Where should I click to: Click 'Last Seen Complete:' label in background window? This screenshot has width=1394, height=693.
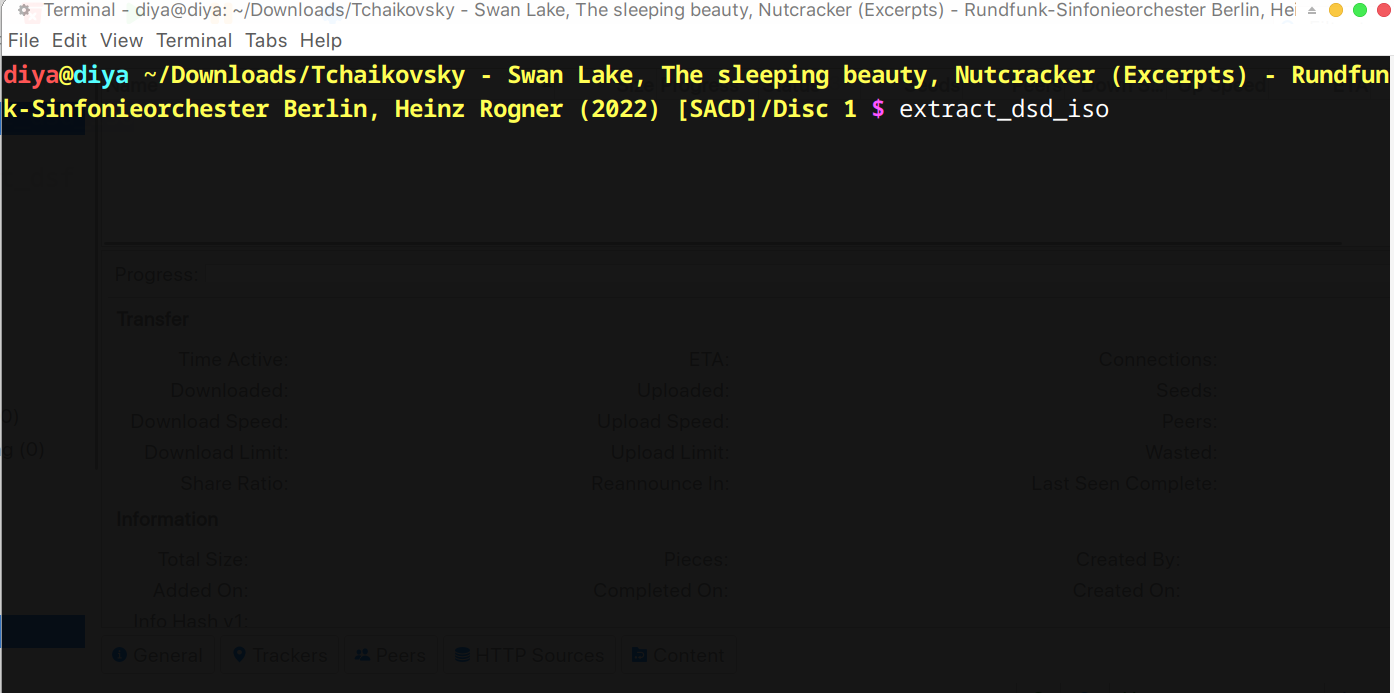(x=1124, y=484)
